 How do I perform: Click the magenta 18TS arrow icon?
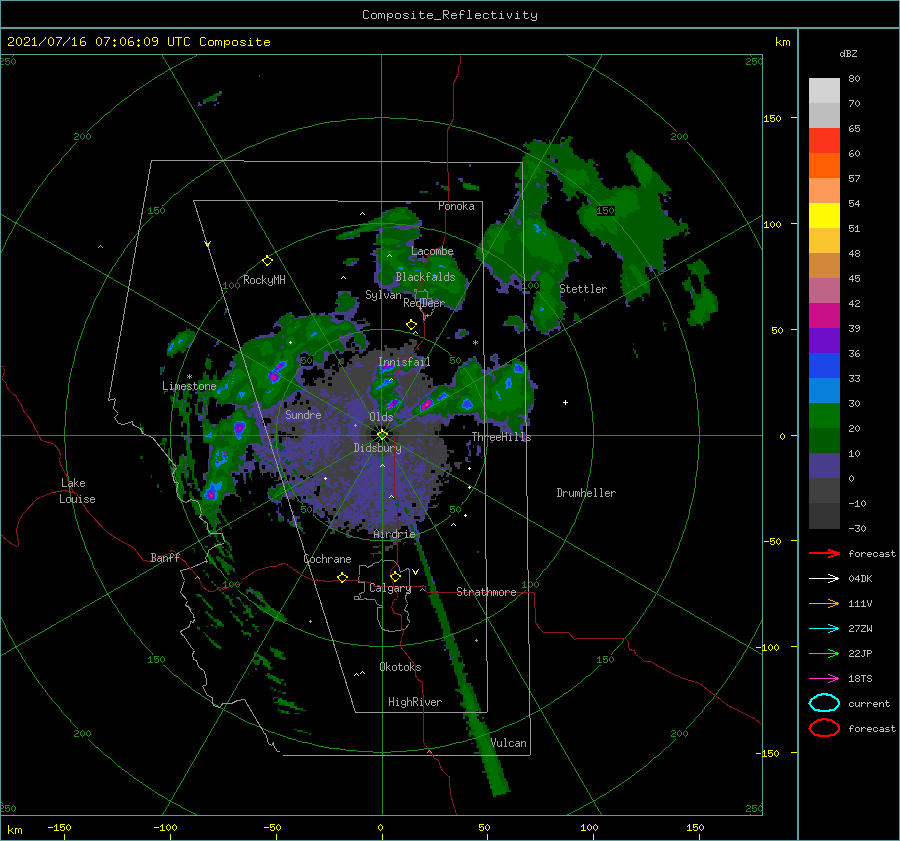tap(824, 678)
